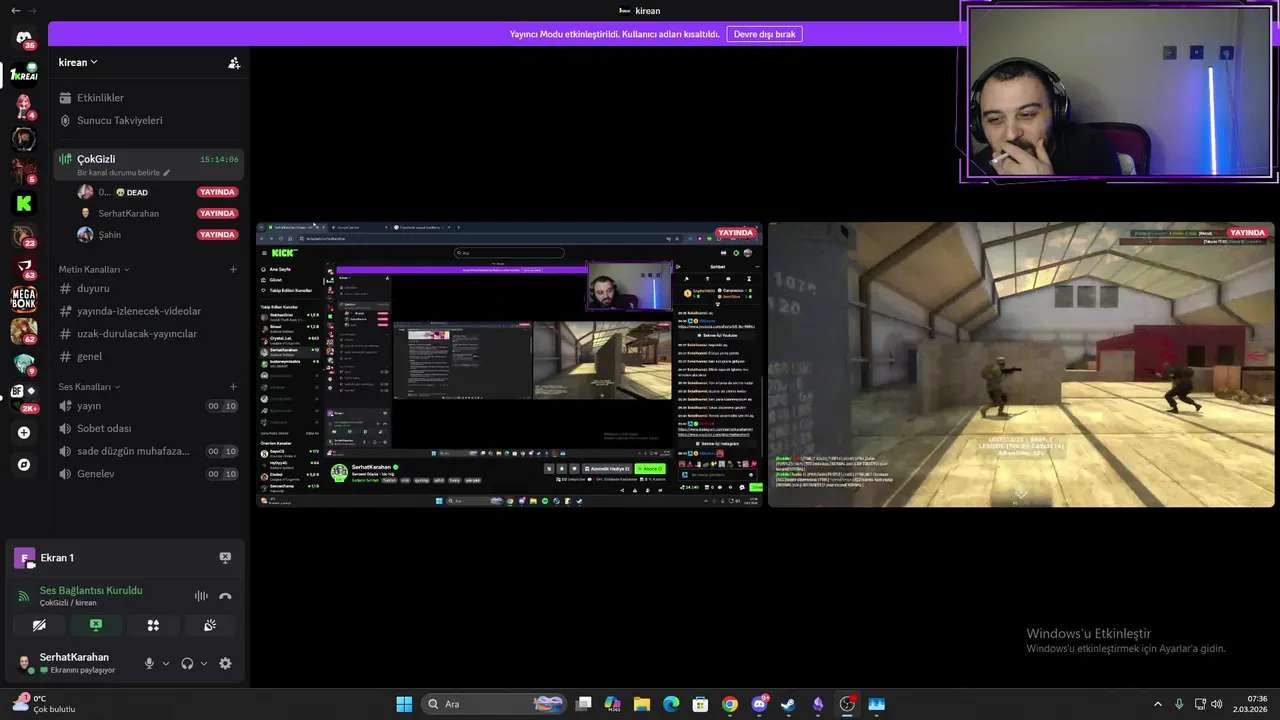The width and height of the screenshot is (1280, 720).
Task: Open Discord from taskbar
Action: point(759,704)
